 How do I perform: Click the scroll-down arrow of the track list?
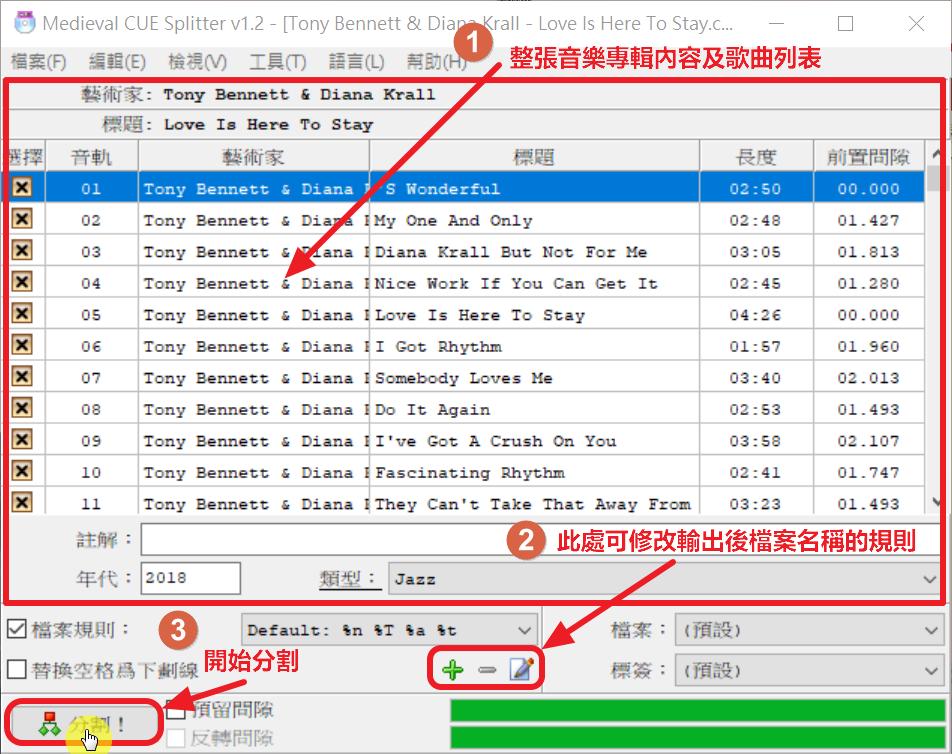(x=936, y=502)
